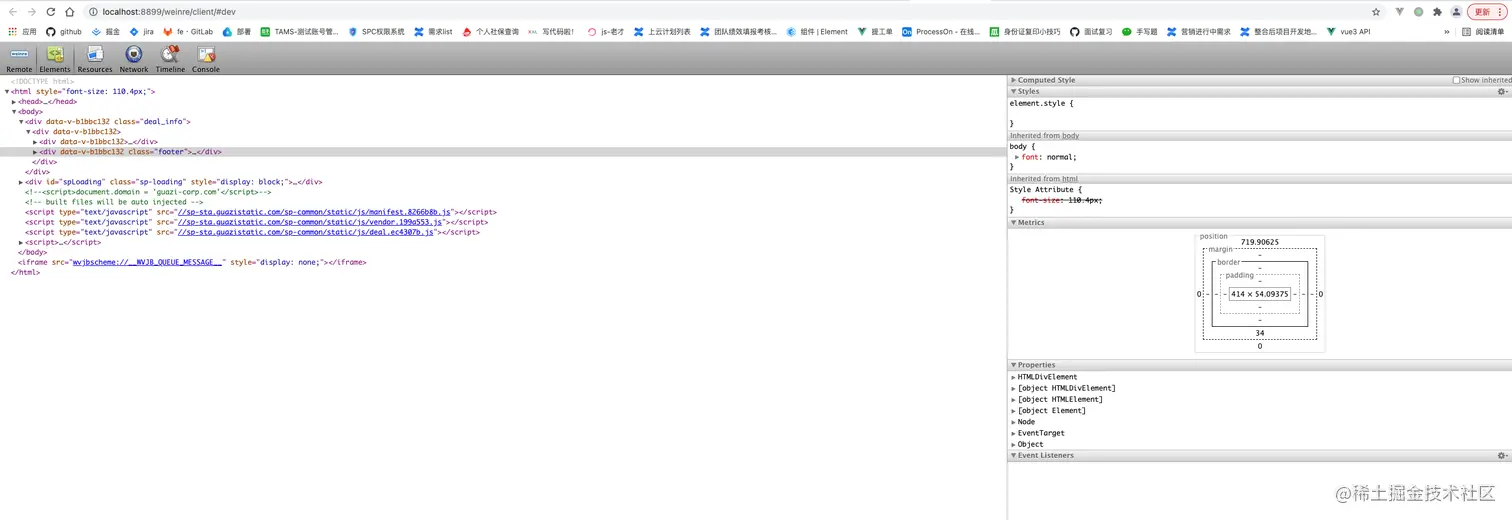
Task: Open the vendor.199a553.js script link
Action: [x=309, y=222]
